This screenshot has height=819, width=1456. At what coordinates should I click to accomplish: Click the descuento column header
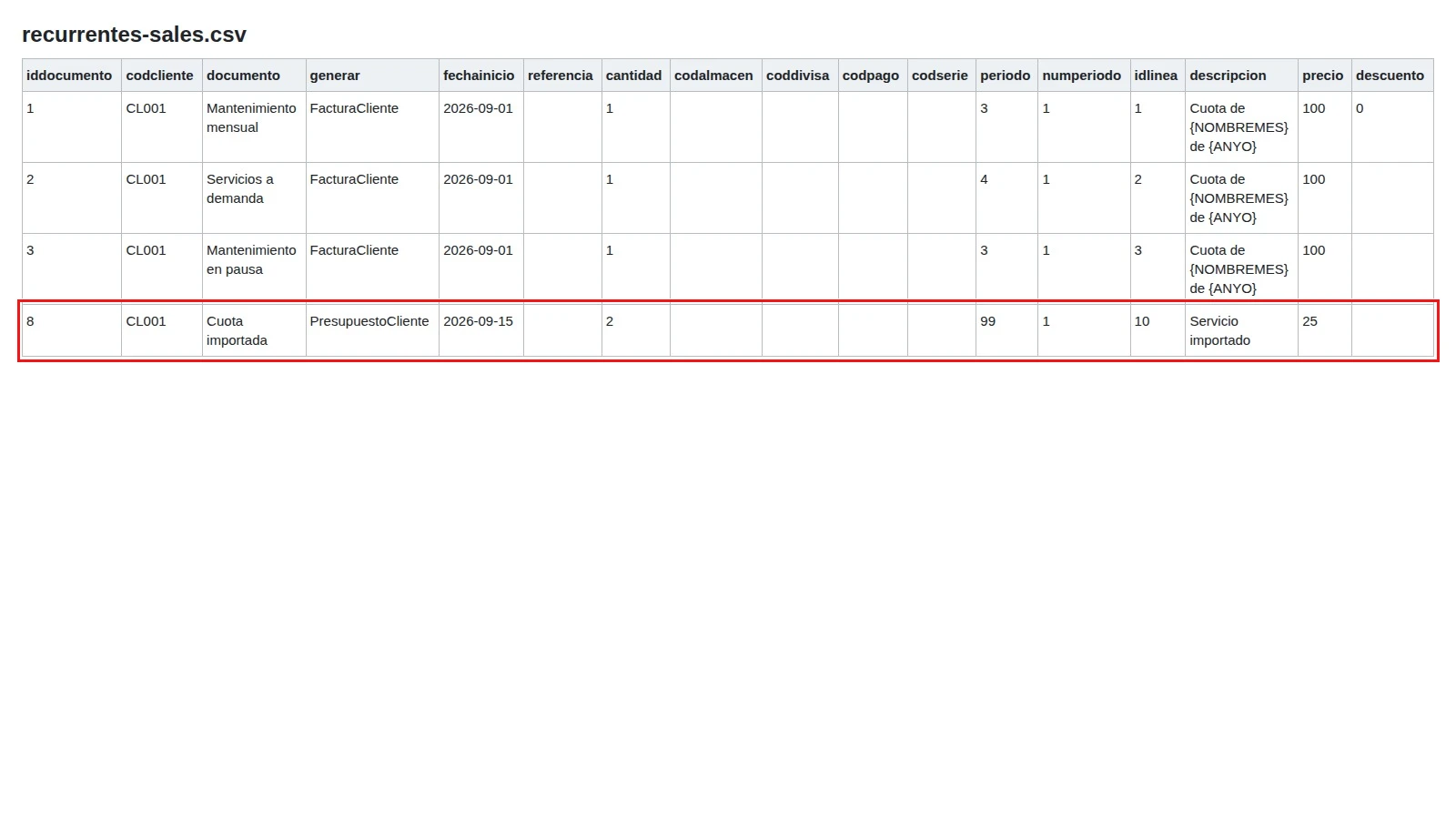click(1392, 76)
